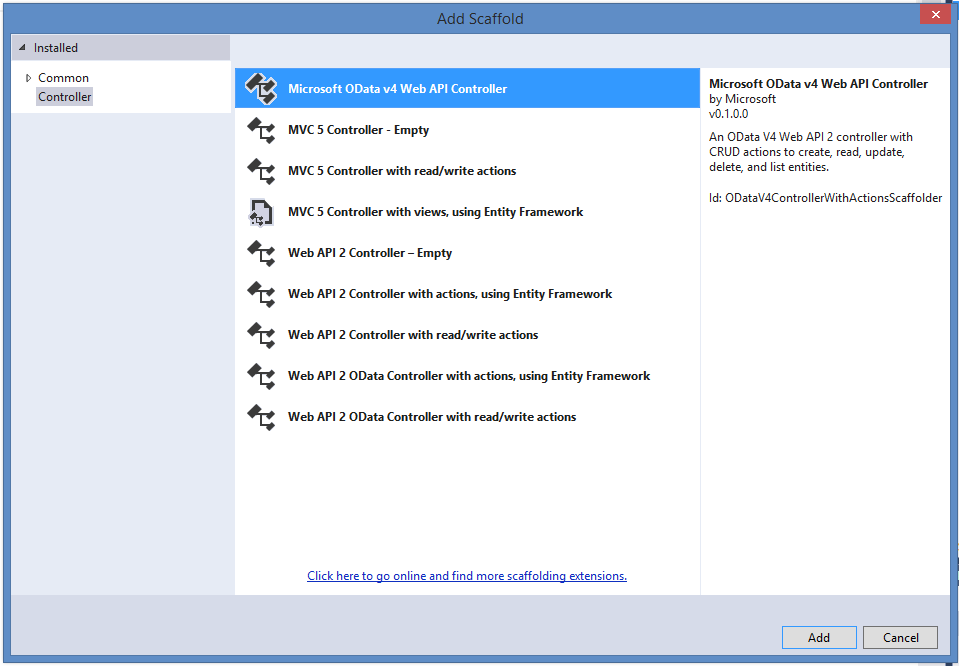Choose MVC 5 Controller with read/write actions
The image size is (959, 666).
coord(467,171)
